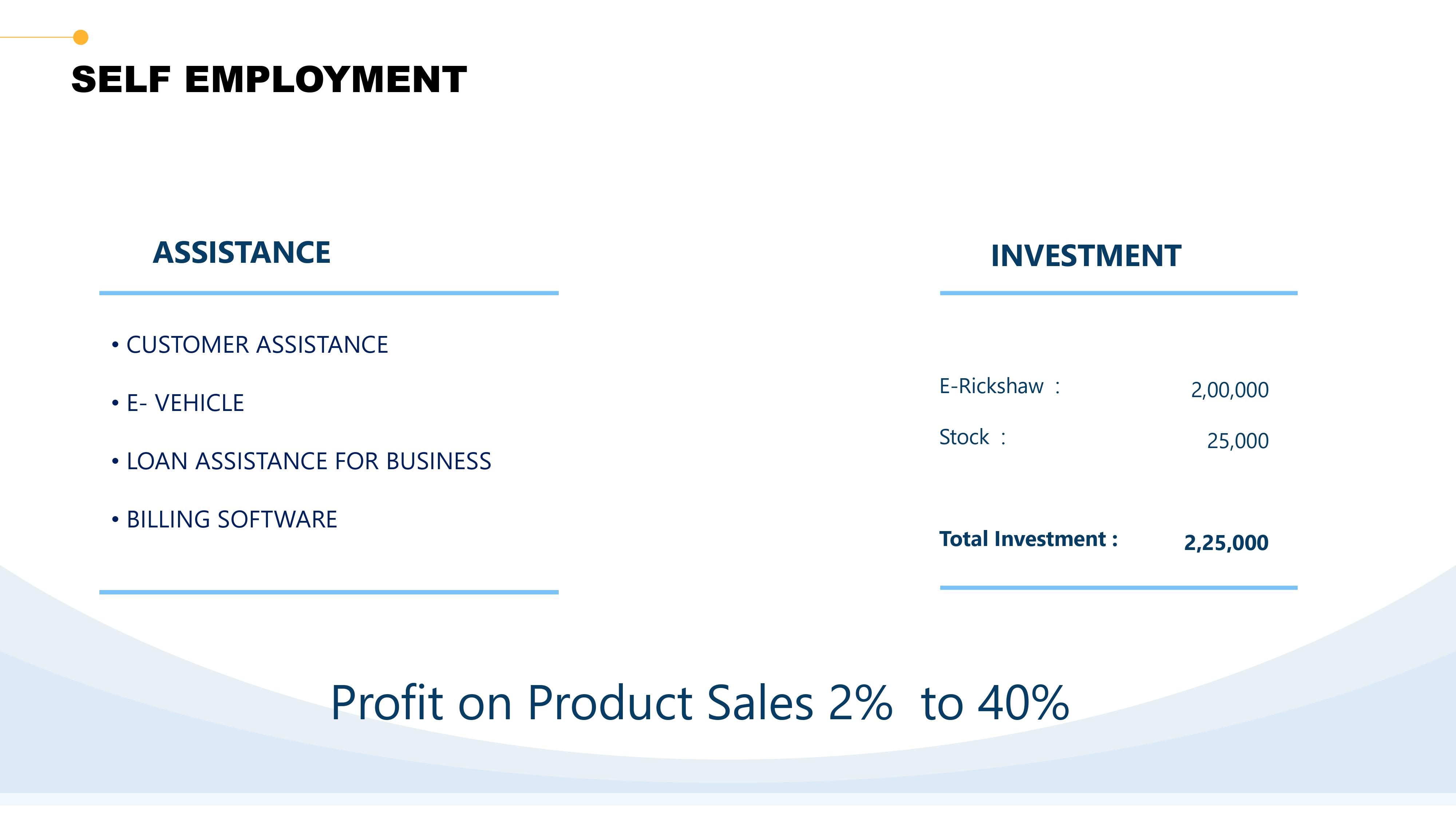
Task: Click the blue line below BILLING SOFTWARE
Action: [328, 592]
